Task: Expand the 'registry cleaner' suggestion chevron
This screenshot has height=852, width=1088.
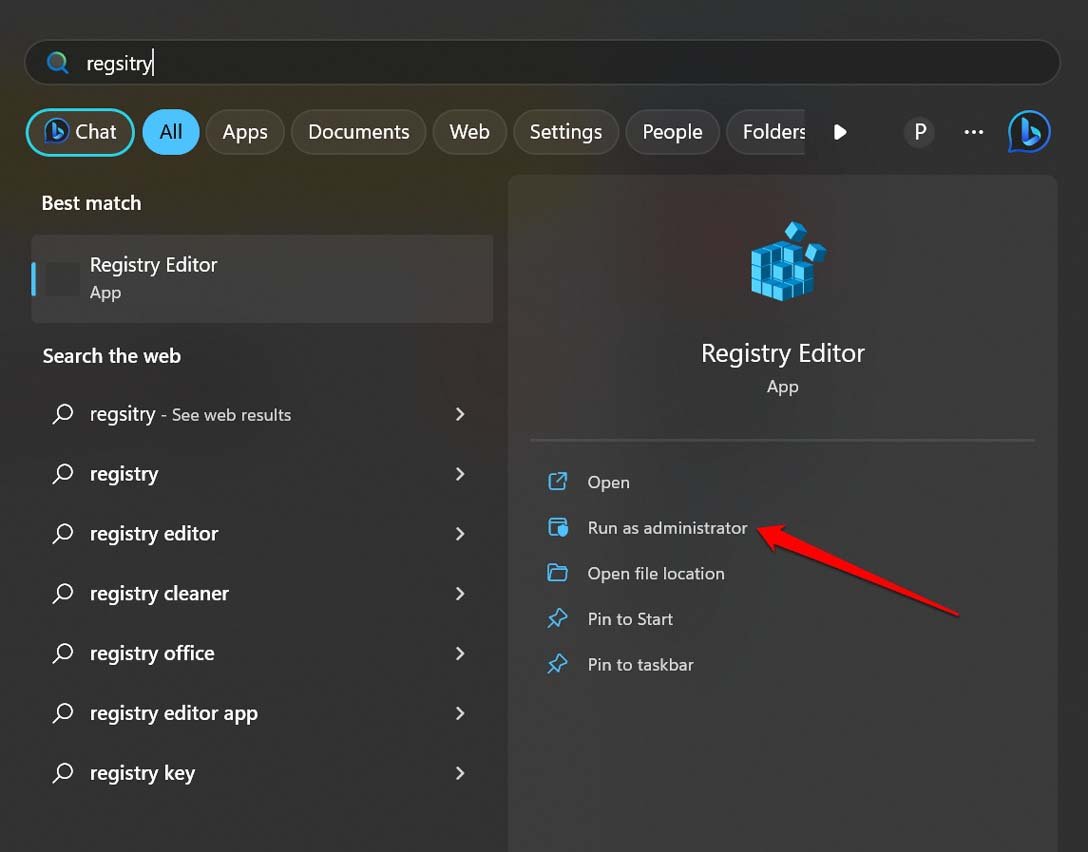Action: [x=460, y=593]
